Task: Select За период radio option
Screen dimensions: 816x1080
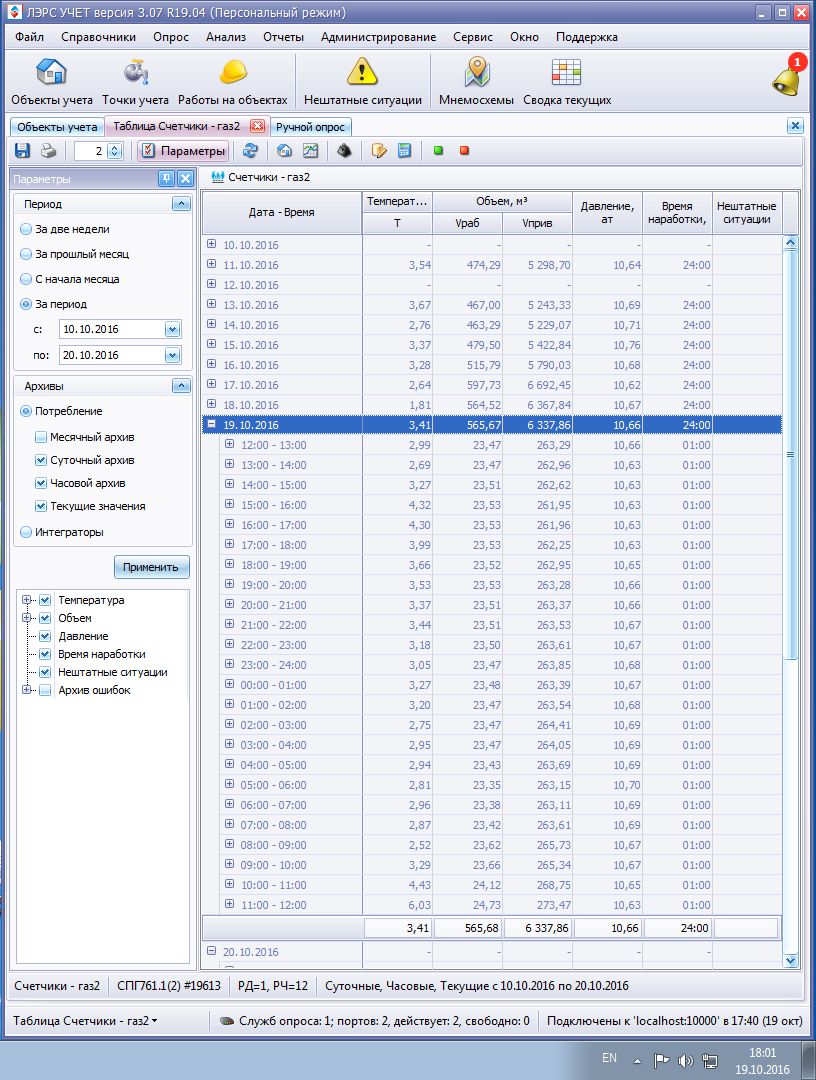Action: pos(53,304)
